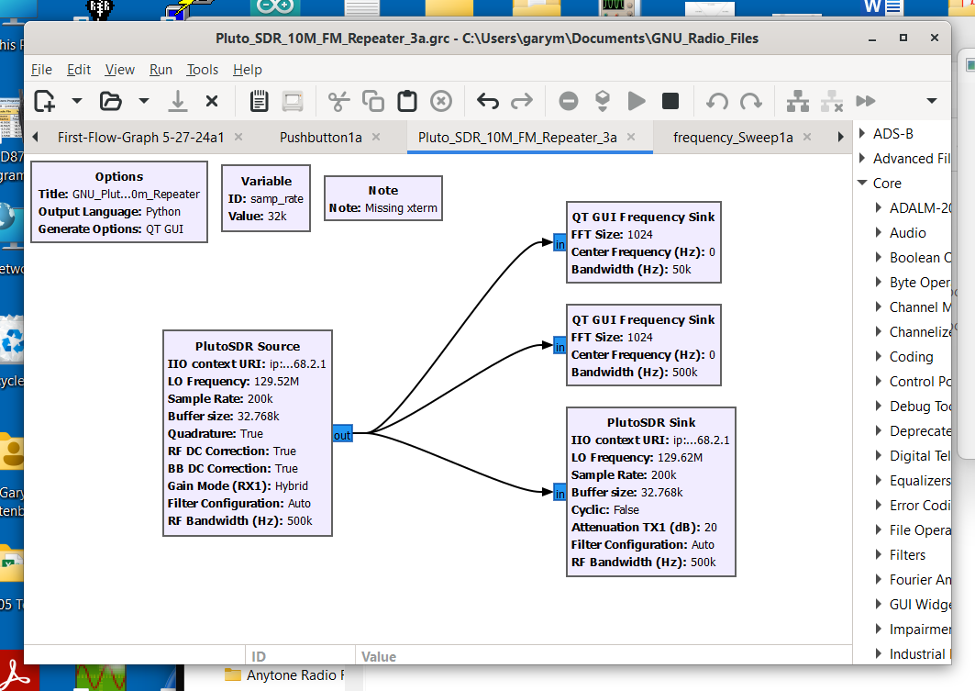
Task: Expand the GUI Widgets category
Action: [x=879, y=604]
